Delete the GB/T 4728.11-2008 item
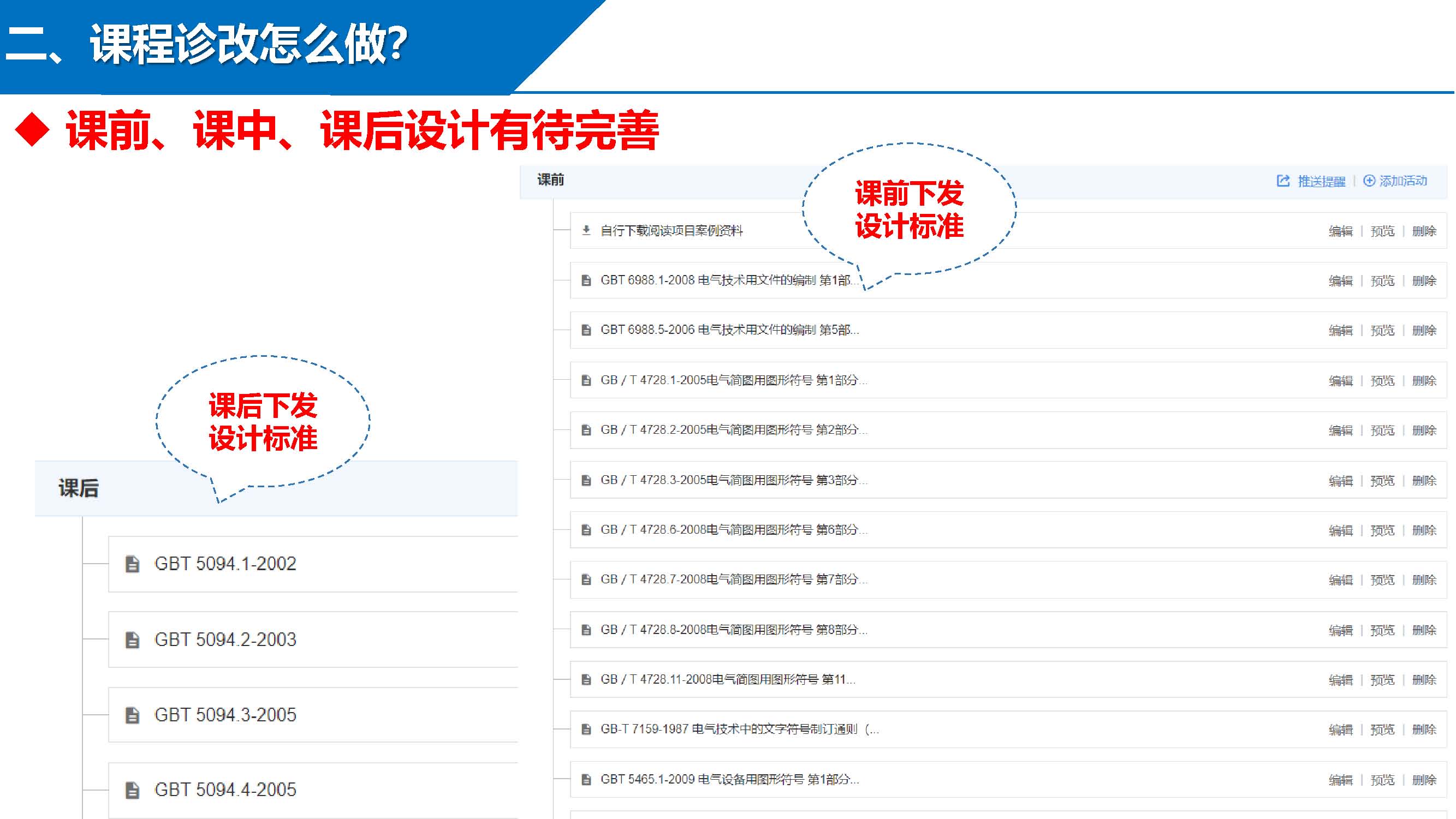 click(1424, 680)
